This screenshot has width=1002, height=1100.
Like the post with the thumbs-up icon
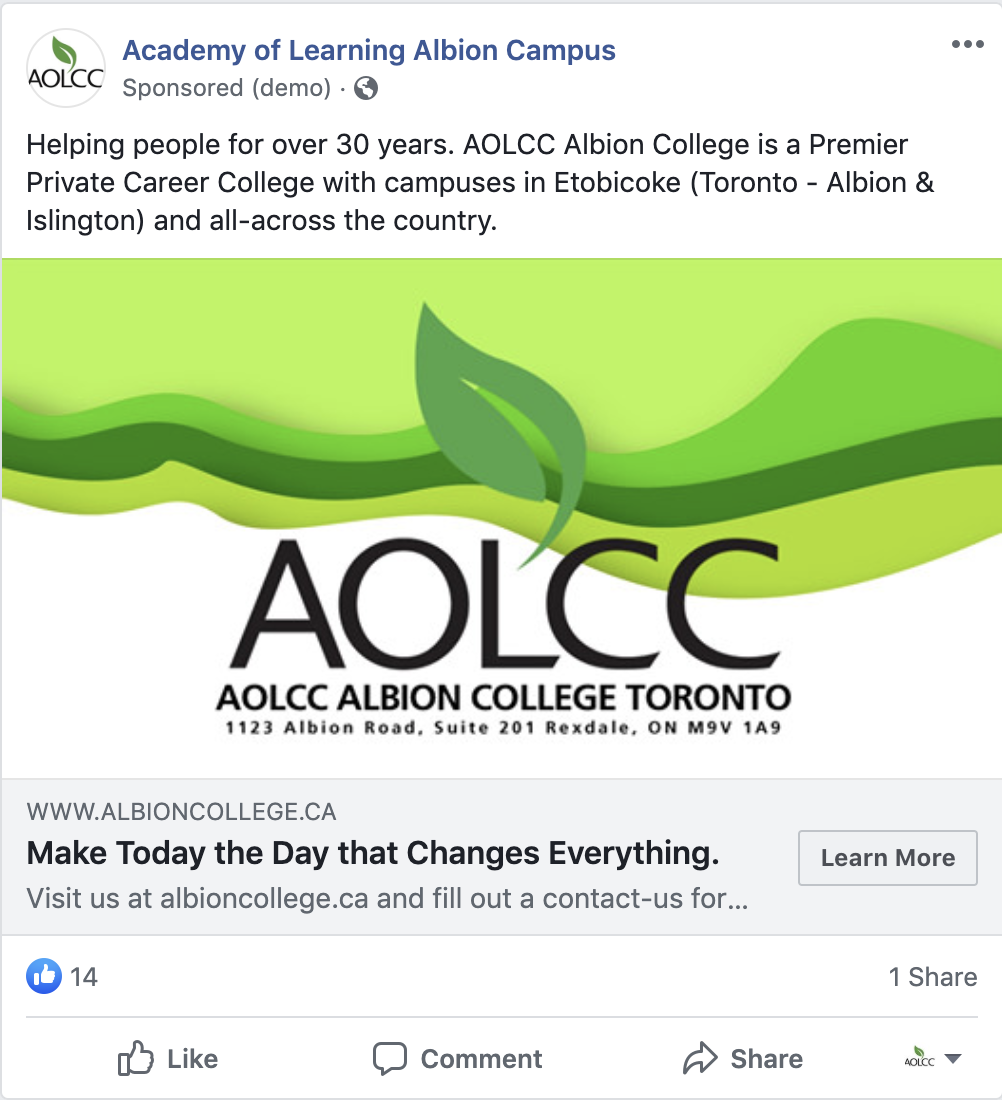pyautogui.click(x=136, y=1058)
